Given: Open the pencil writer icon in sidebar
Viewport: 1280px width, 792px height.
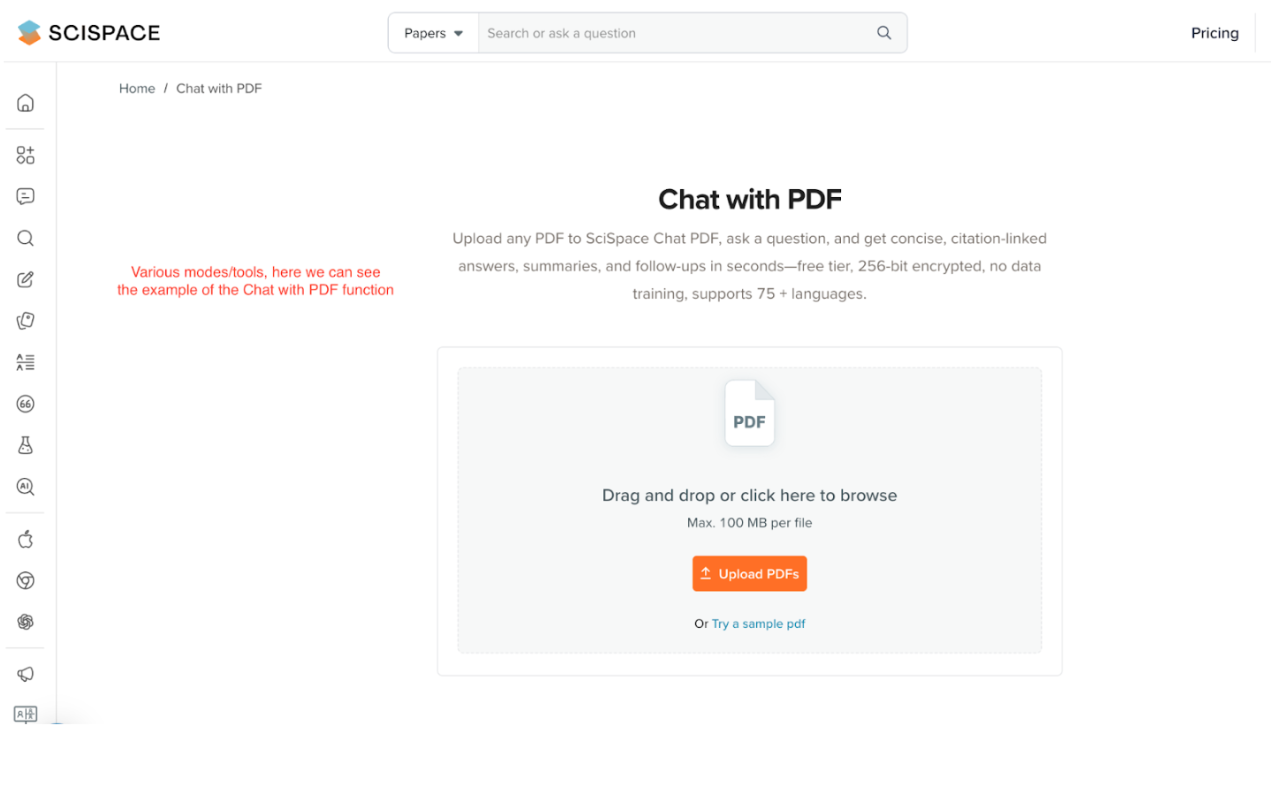Looking at the screenshot, I should 26,280.
